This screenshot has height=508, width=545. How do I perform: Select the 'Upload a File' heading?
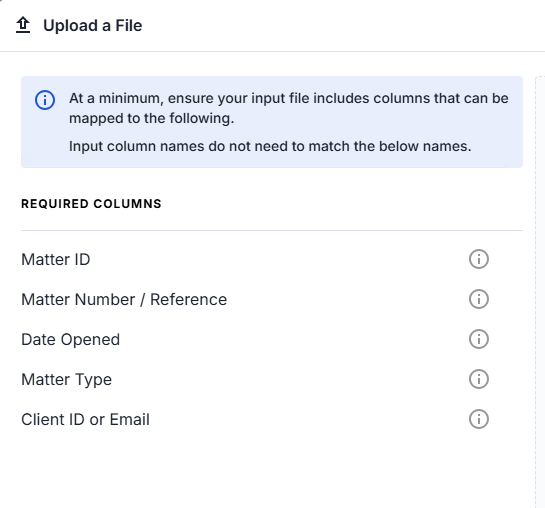pyautogui.click(x=92, y=26)
